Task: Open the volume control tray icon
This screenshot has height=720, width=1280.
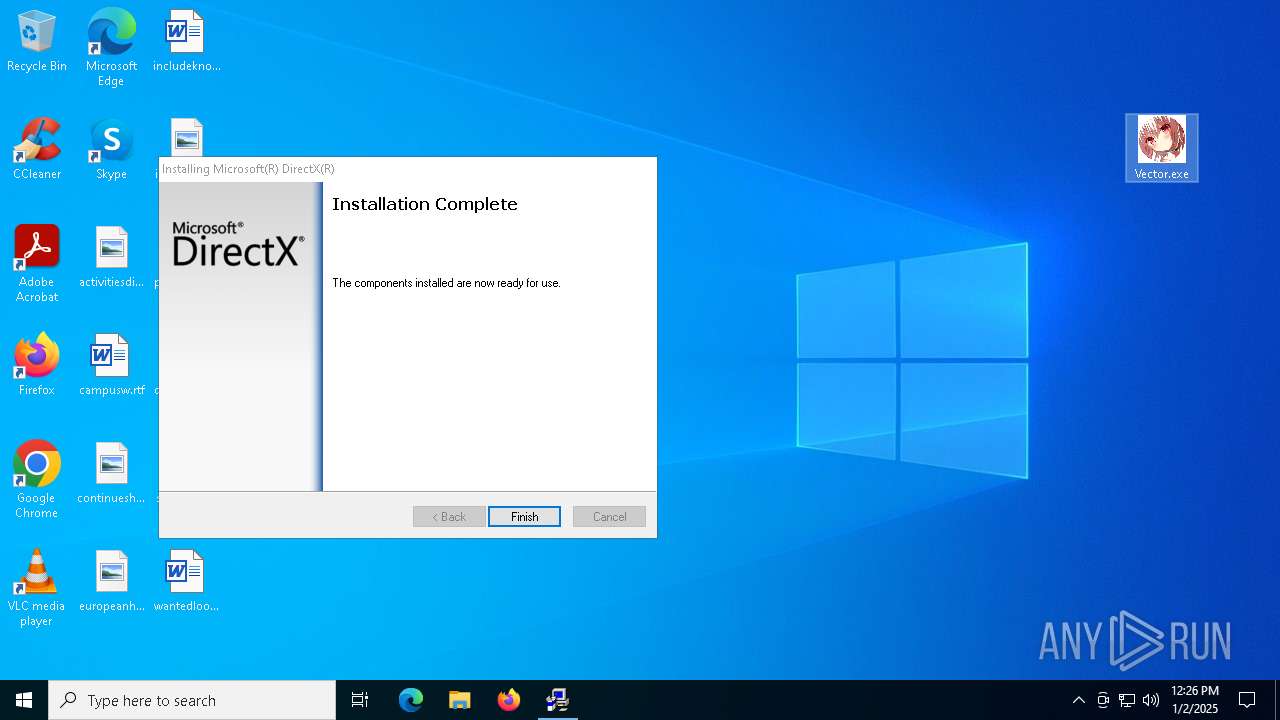Action: (x=1151, y=700)
